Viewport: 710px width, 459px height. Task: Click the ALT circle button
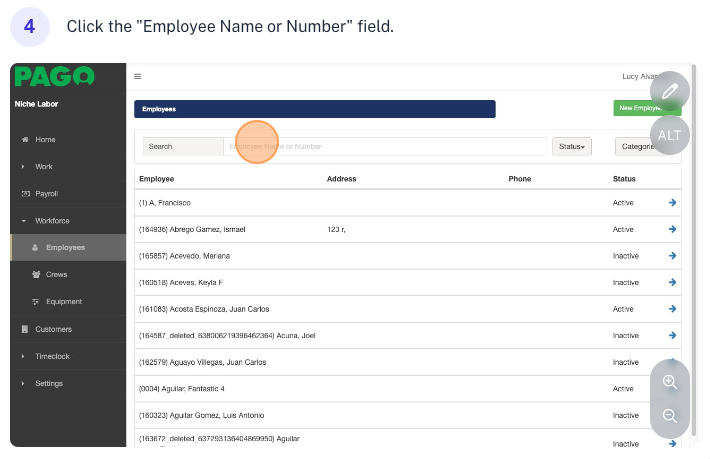click(x=669, y=135)
